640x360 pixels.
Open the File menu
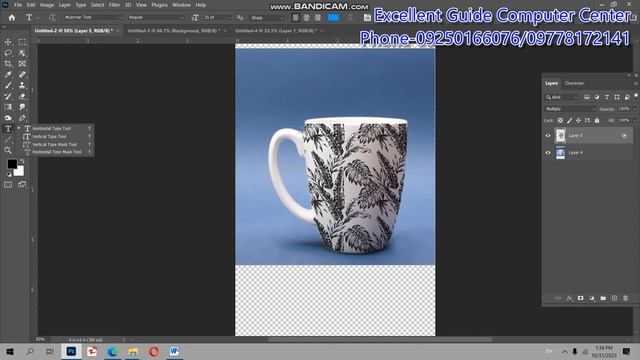(18, 5)
